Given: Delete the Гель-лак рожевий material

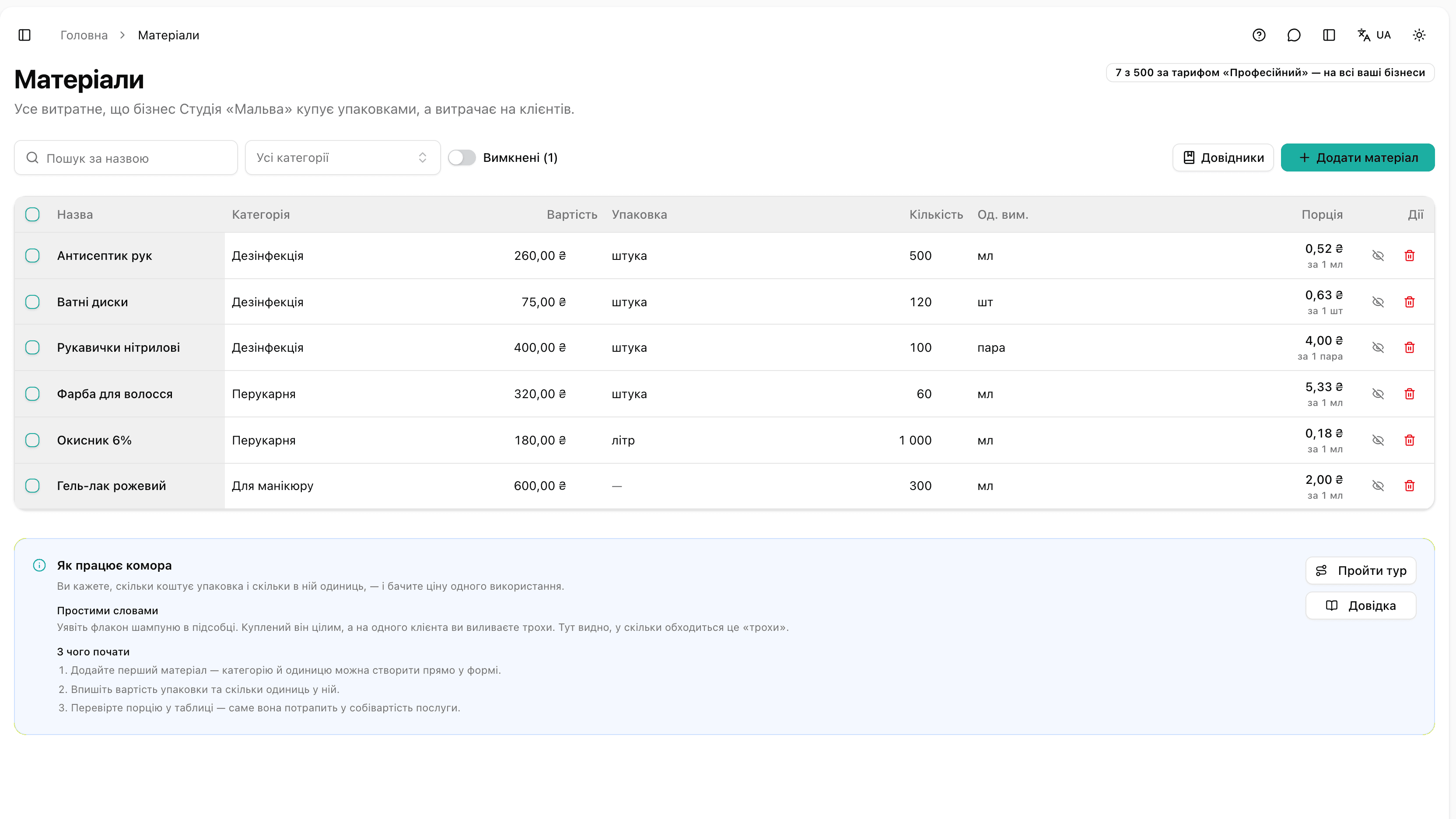Looking at the screenshot, I should coord(1410,486).
